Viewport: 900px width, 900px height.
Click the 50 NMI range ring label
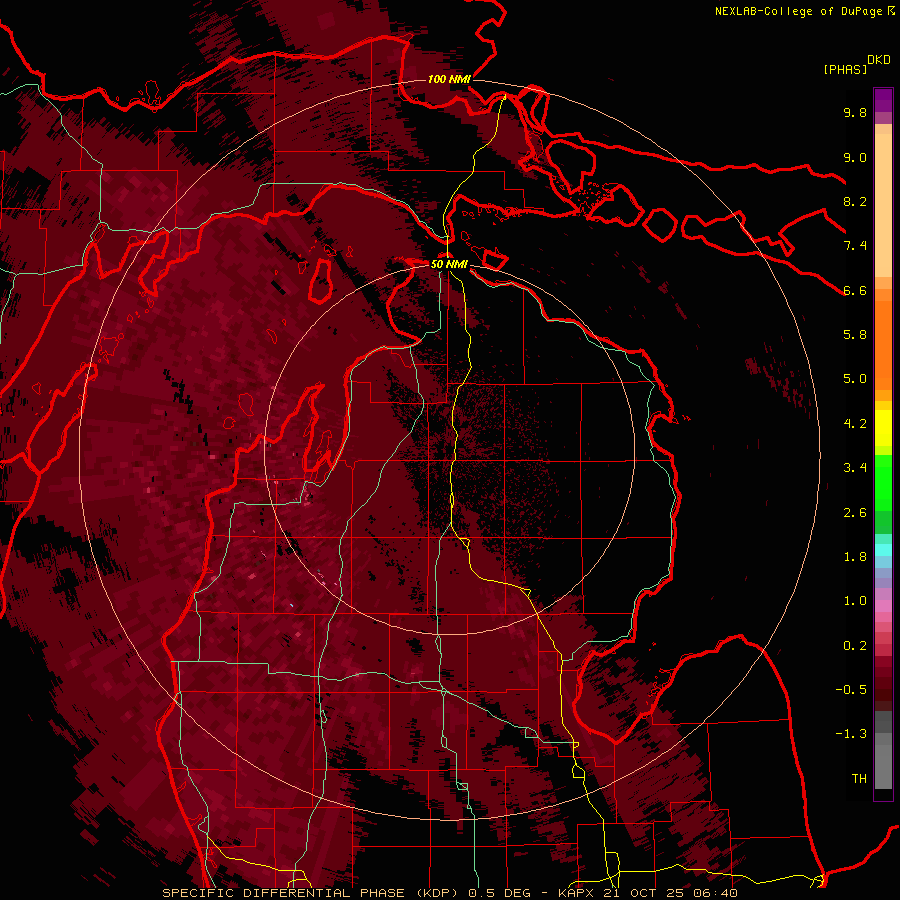tap(449, 264)
